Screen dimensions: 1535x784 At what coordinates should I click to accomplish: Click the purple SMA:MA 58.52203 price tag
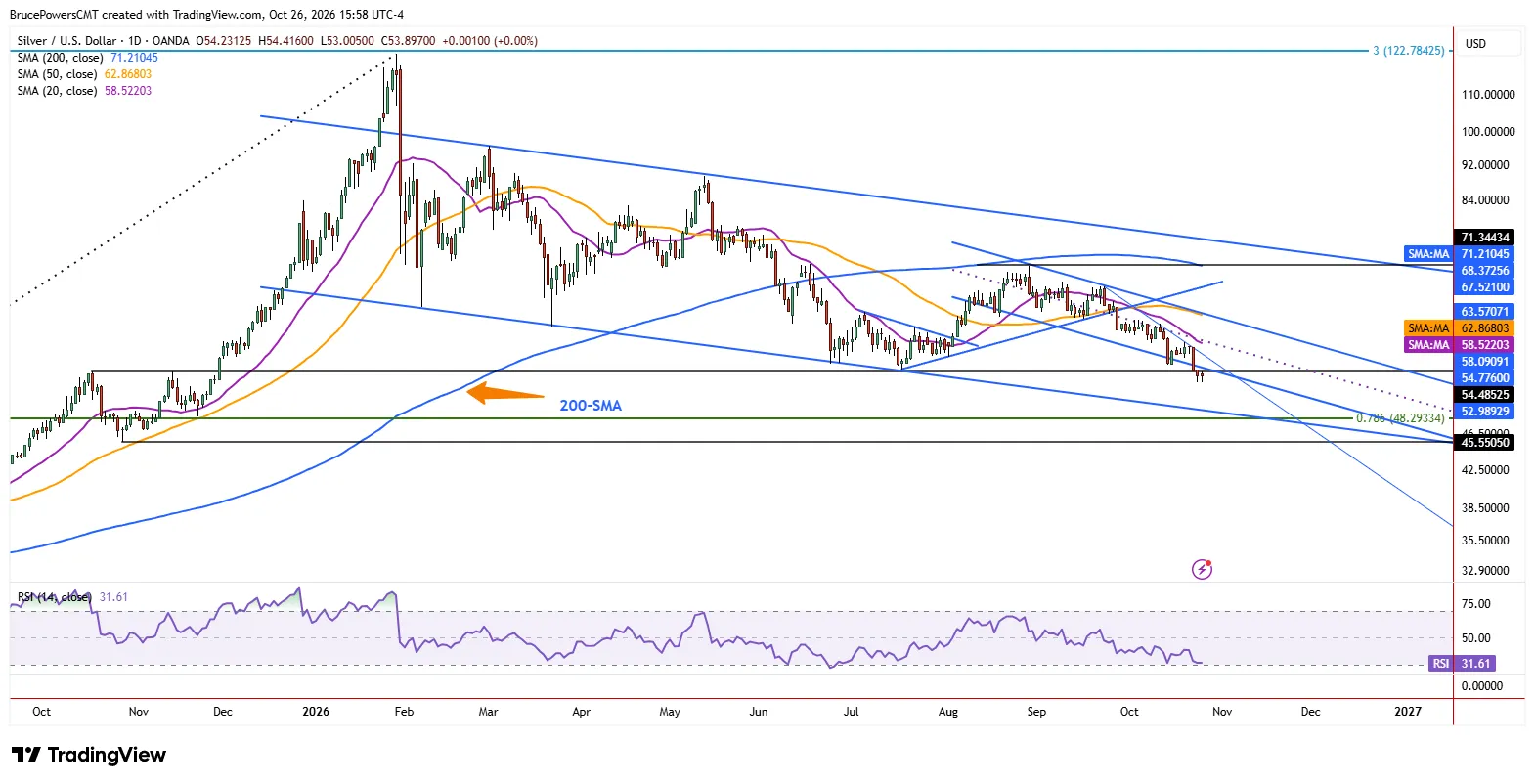[1459, 345]
